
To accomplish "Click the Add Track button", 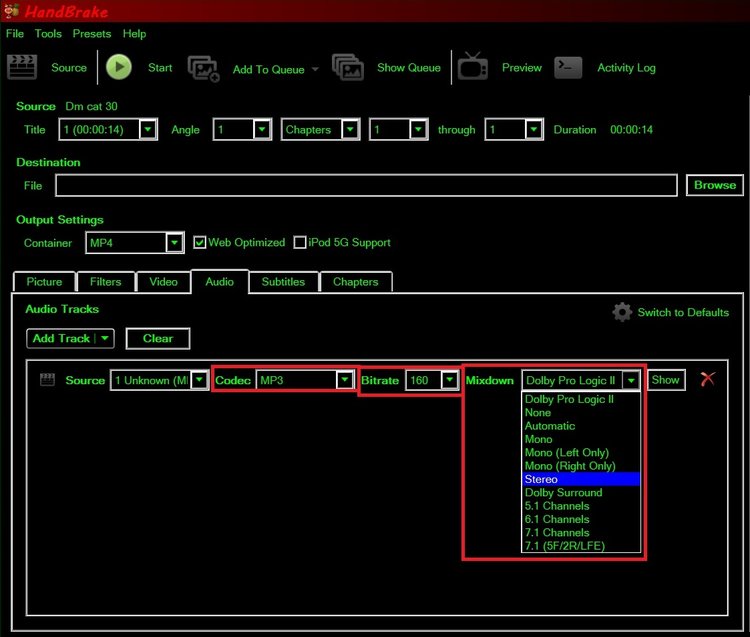I will coord(61,339).
